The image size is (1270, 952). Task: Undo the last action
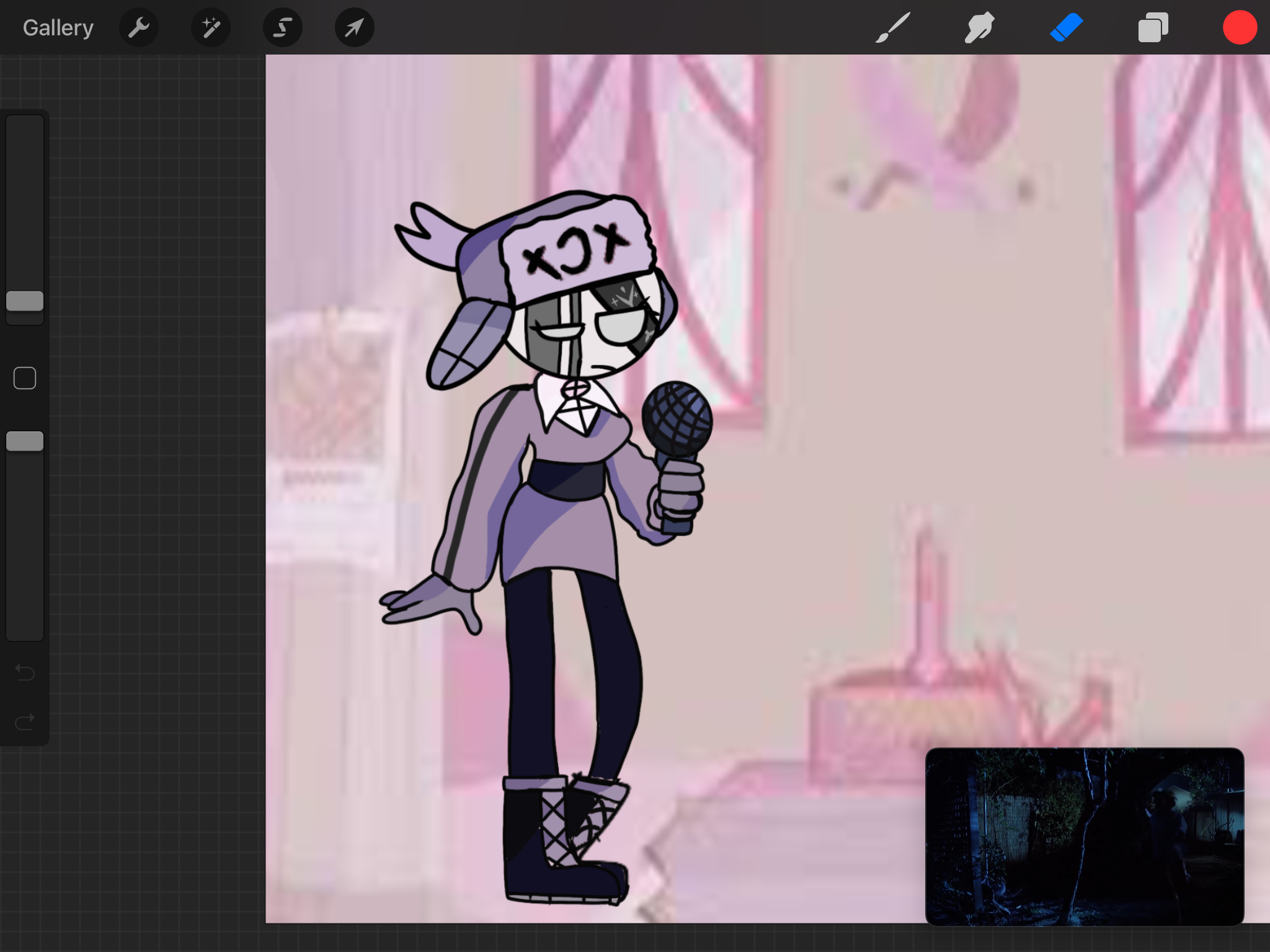25,672
